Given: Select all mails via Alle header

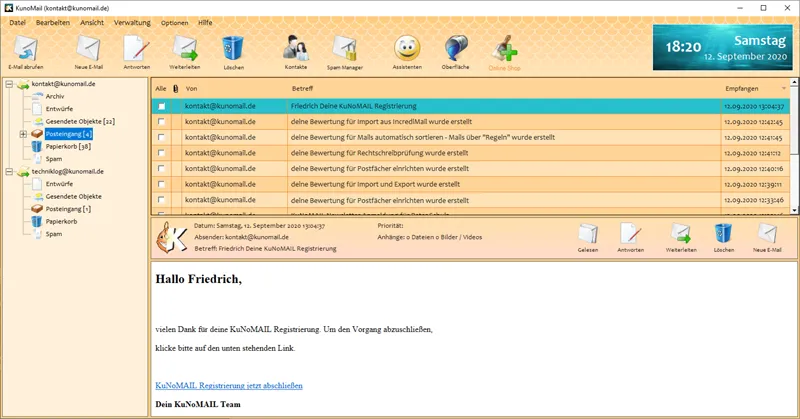Looking at the screenshot, I should tap(161, 89).
